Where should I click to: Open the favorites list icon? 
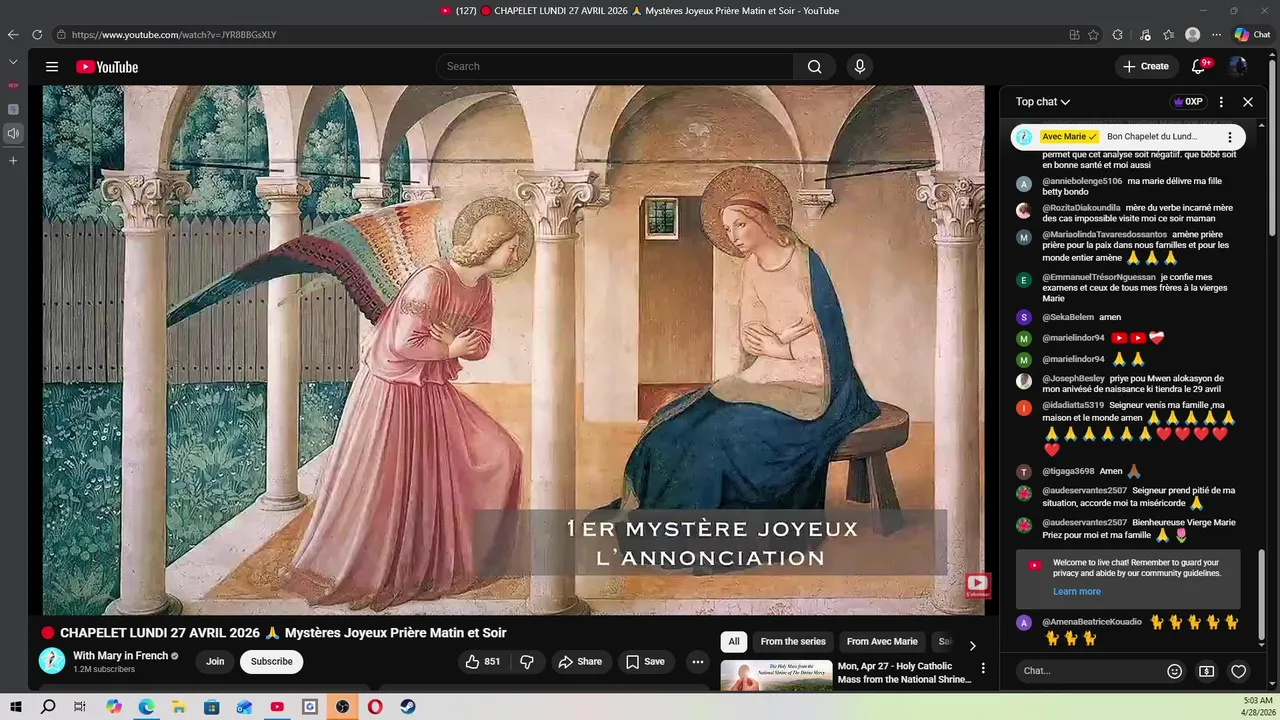[x=1168, y=34]
